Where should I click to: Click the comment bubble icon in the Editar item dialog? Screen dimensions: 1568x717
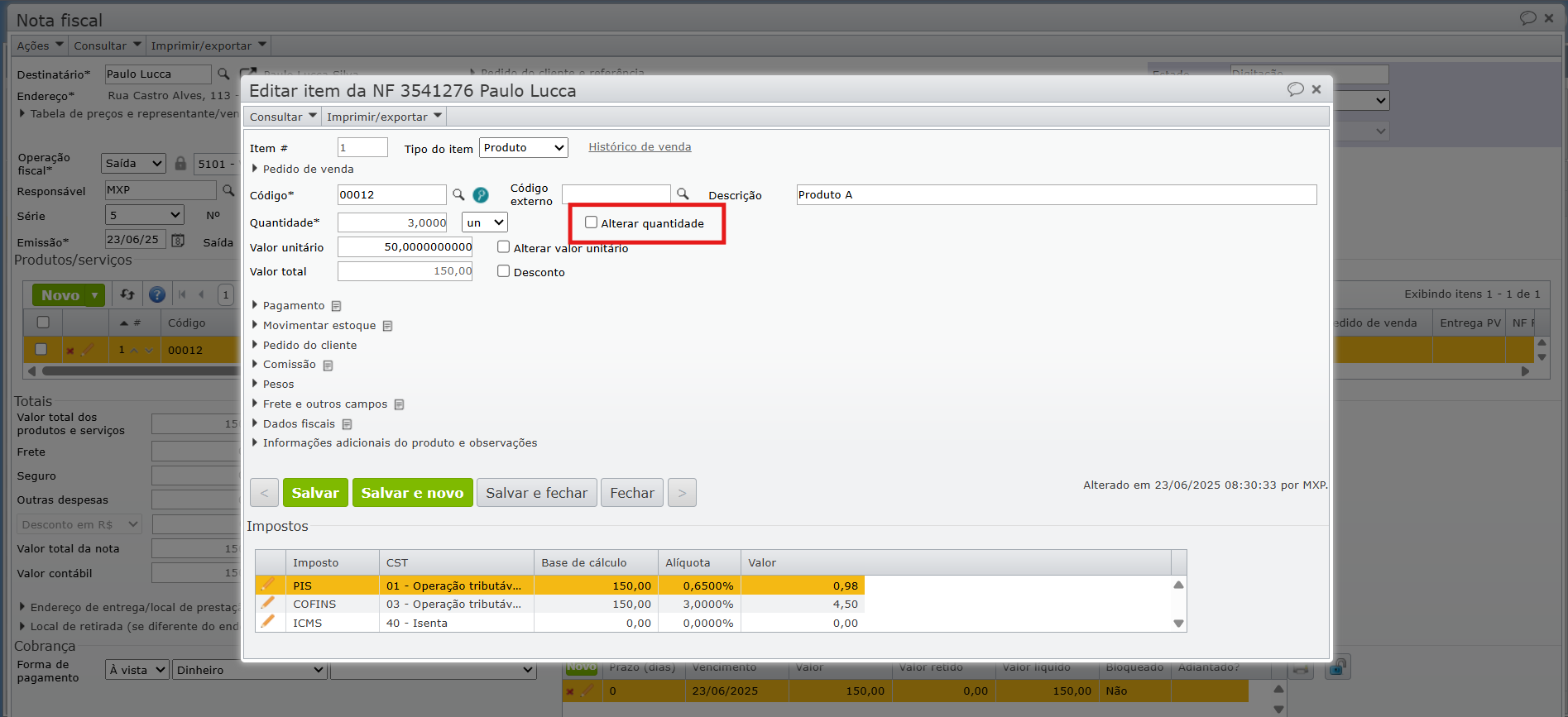1296,89
